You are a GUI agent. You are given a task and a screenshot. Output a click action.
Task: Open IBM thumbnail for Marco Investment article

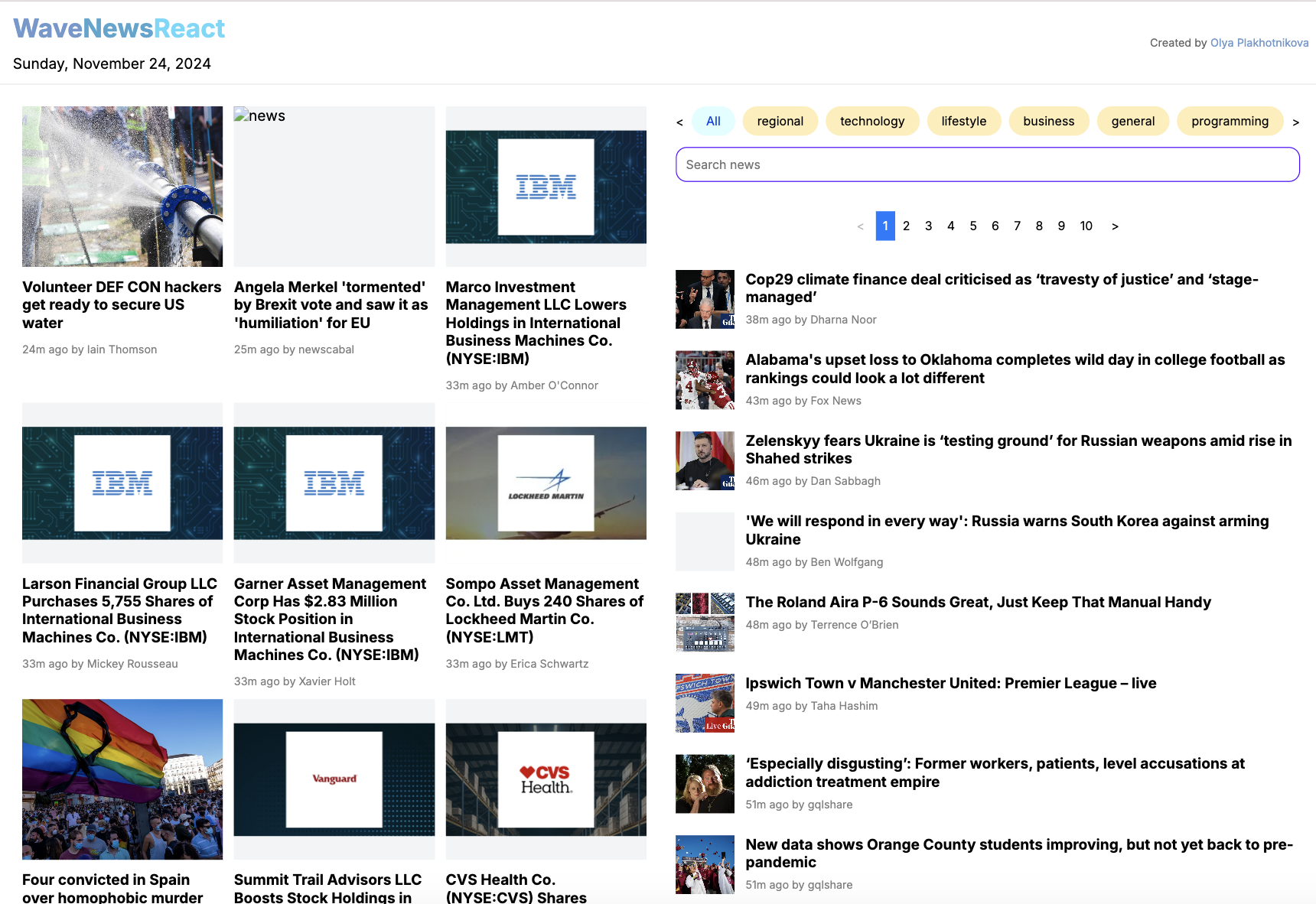[546, 187]
